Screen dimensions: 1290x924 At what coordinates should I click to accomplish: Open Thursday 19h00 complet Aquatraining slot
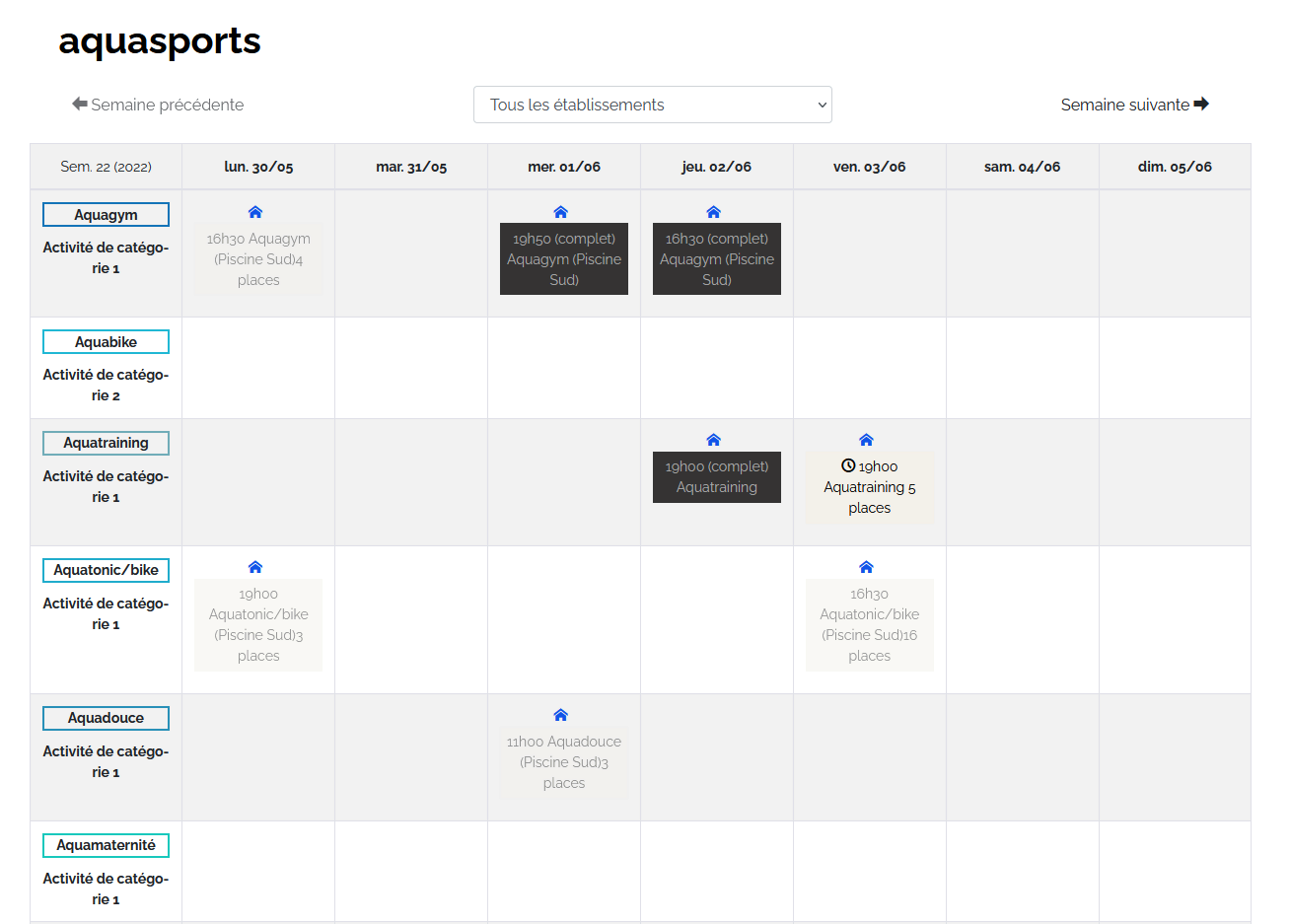coord(717,477)
